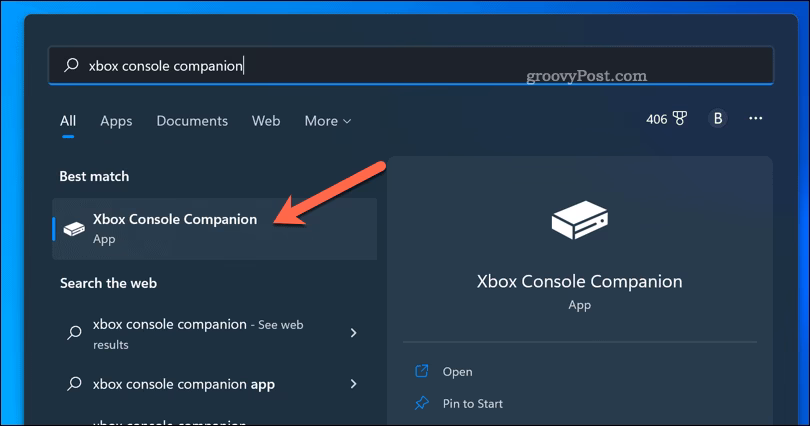
Task: Click the Xbox Console Companion title in details pane
Action: coord(579,281)
